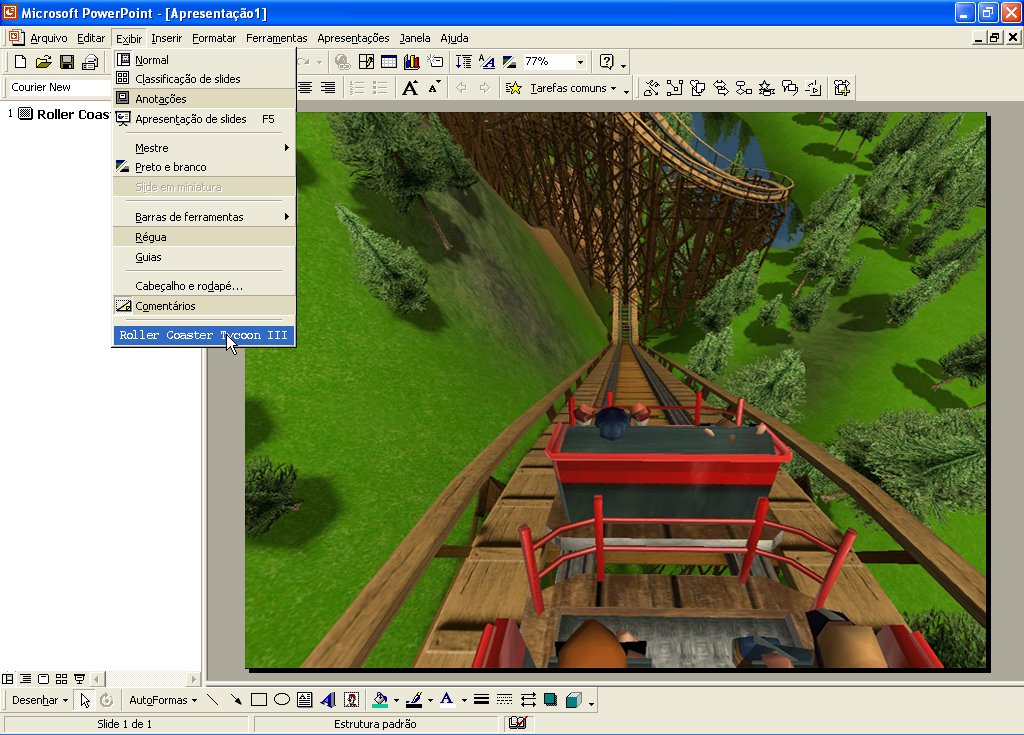Click the Insert Chart icon
The height and width of the screenshot is (735, 1024).
click(411, 62)
